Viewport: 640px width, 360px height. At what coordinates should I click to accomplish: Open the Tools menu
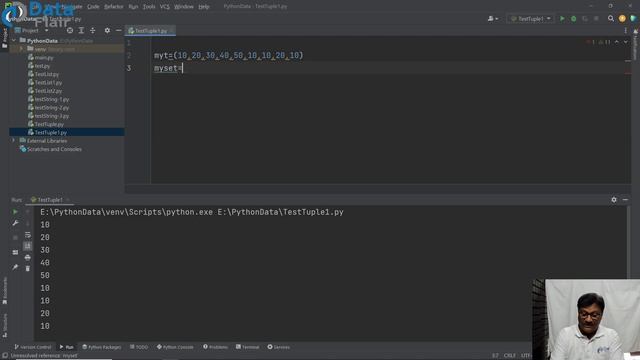click(149, 7)
